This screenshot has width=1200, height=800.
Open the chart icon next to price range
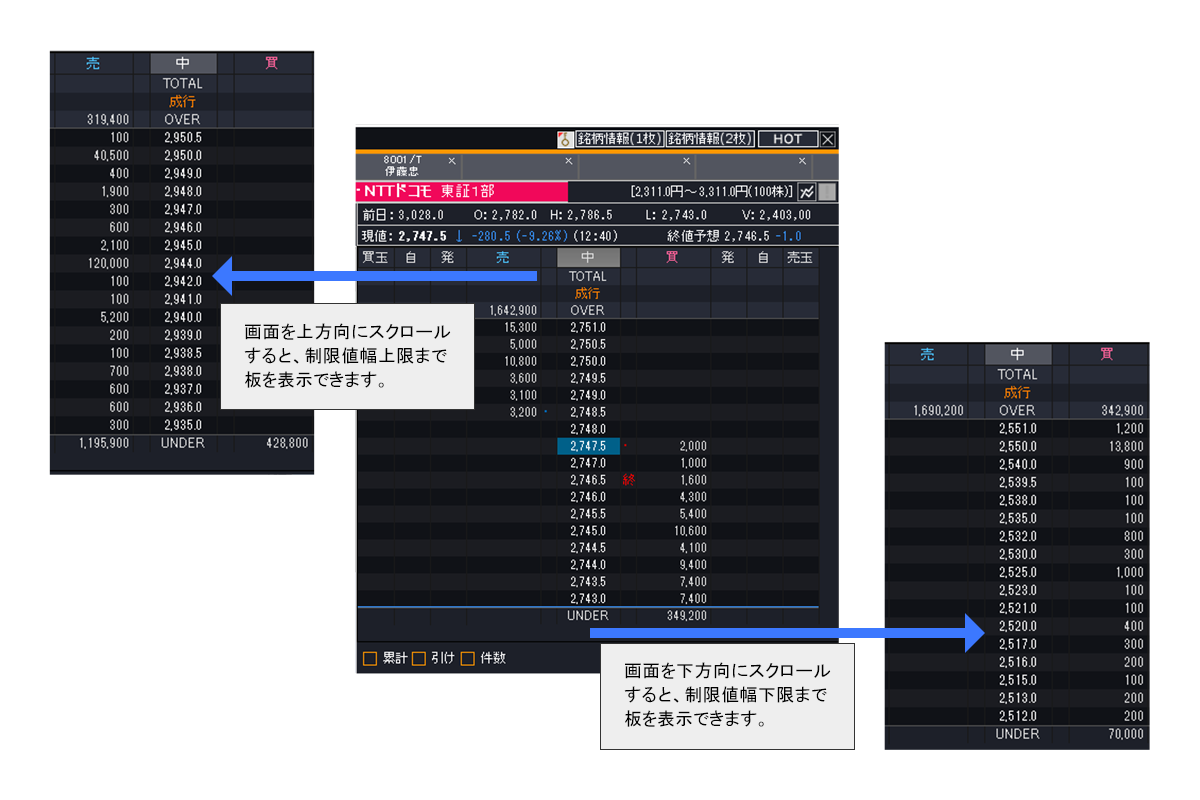[807, 191]
